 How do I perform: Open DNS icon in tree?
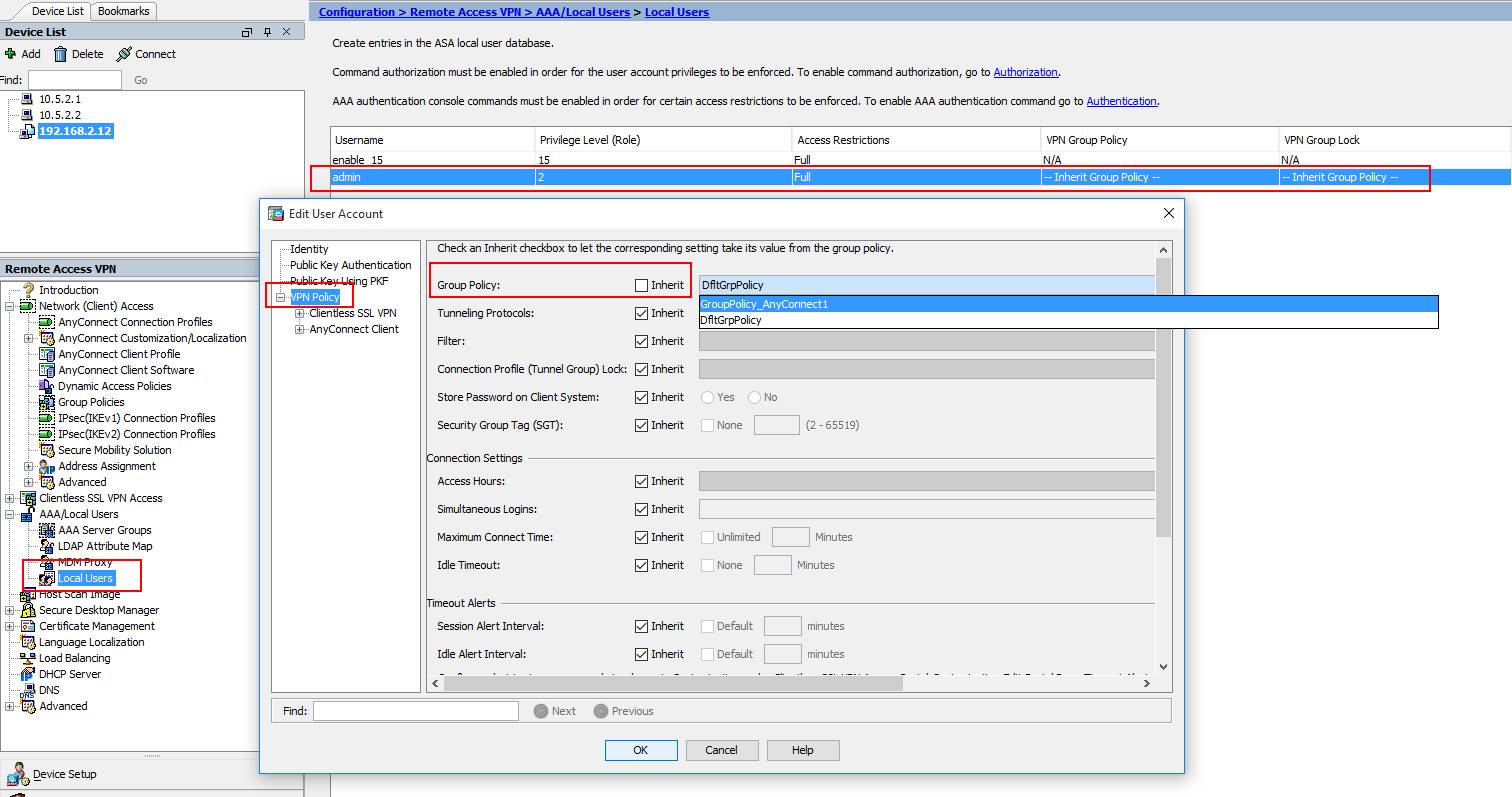tap(28, 690)
